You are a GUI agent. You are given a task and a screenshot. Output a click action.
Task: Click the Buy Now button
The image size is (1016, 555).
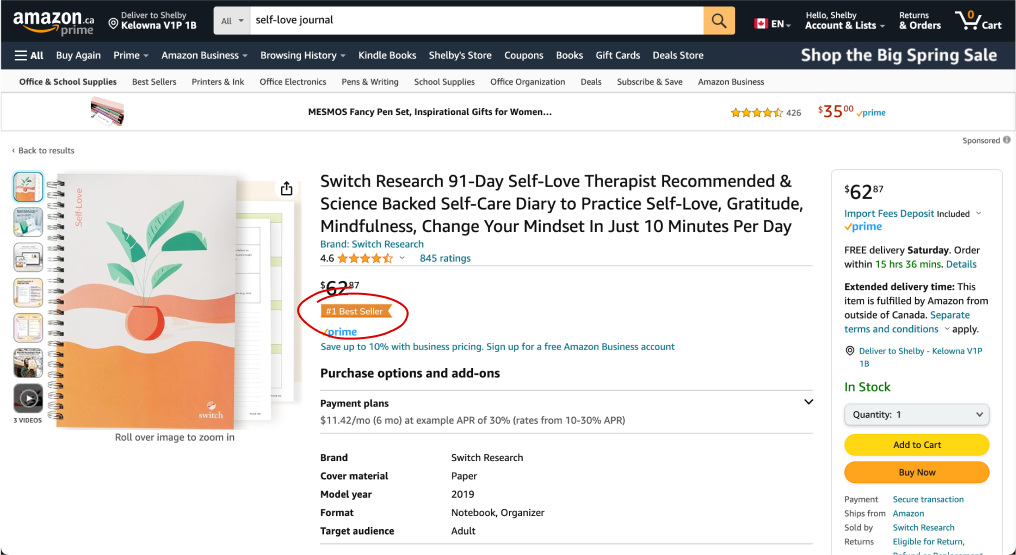(x=916, y=472)
